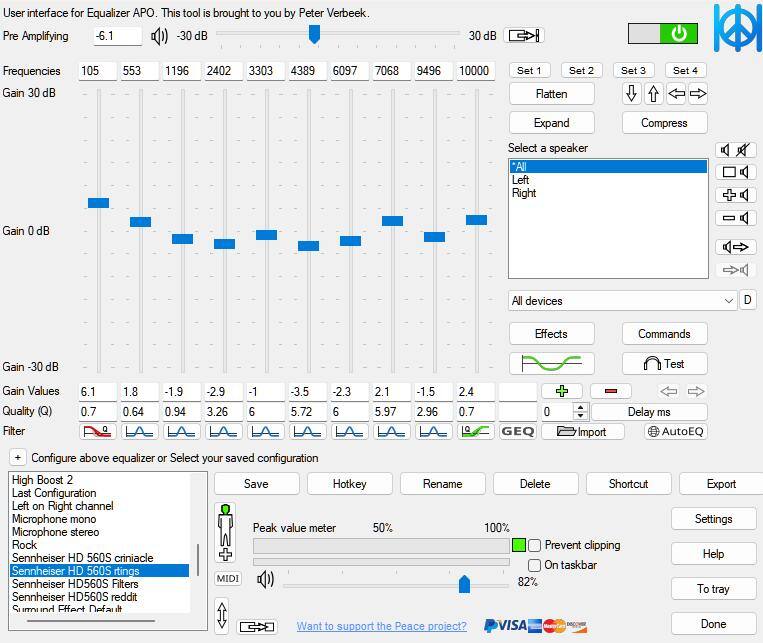Click the mute speaker icon button

735,150
